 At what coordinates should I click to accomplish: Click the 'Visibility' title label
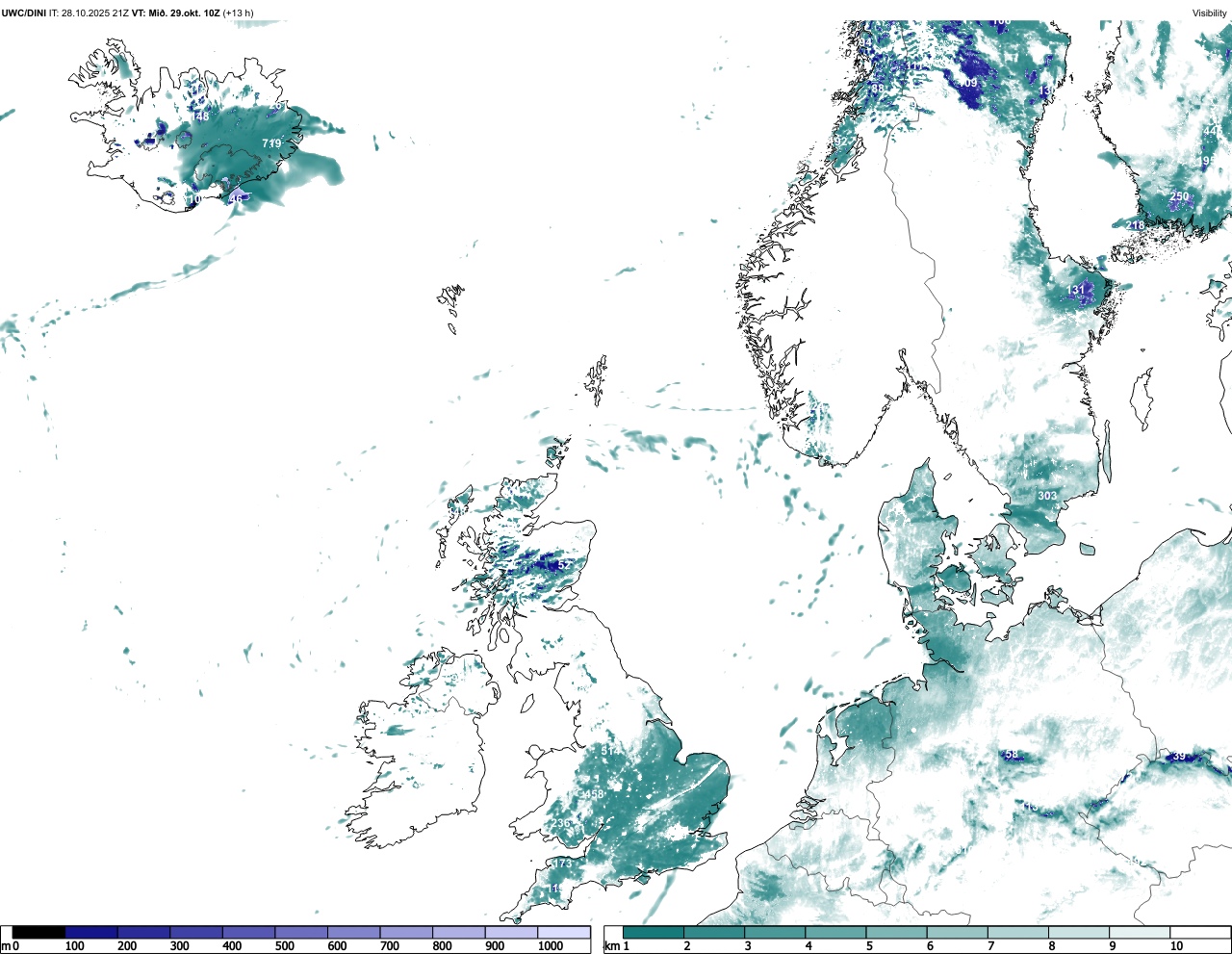[x=1209, y=13]
